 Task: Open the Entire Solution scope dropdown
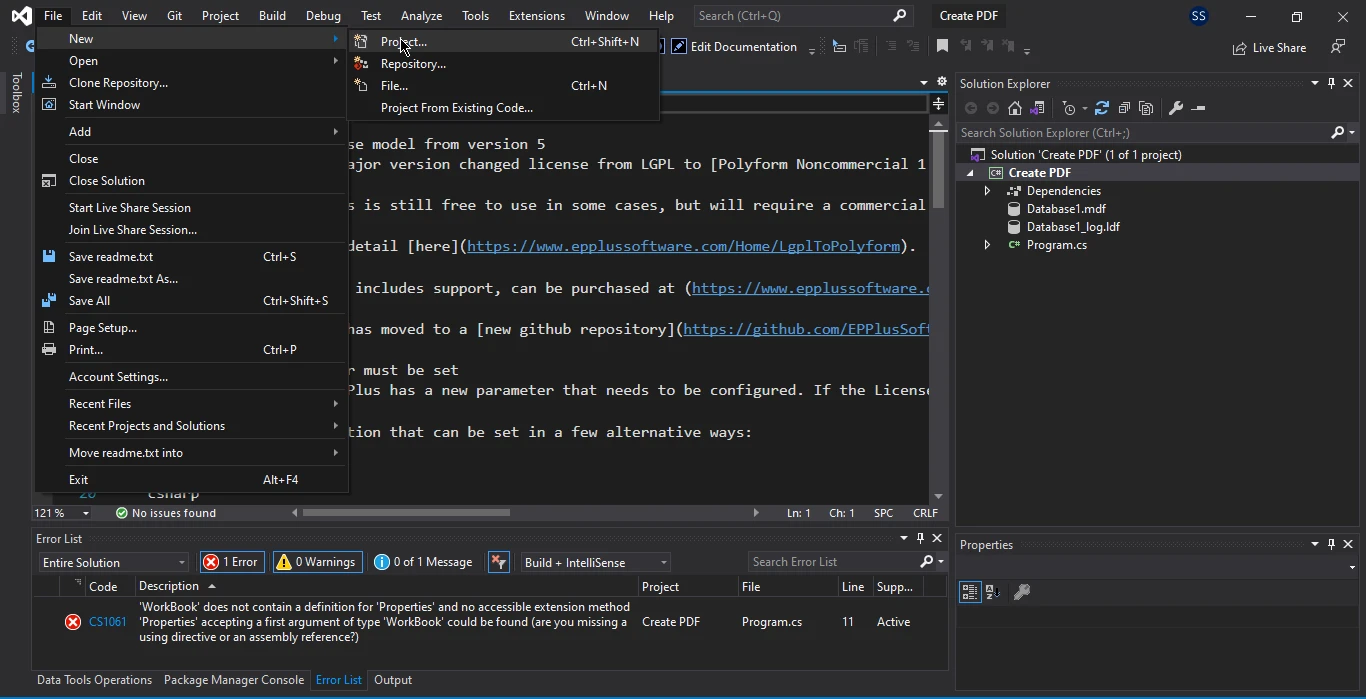coord(113,562)
